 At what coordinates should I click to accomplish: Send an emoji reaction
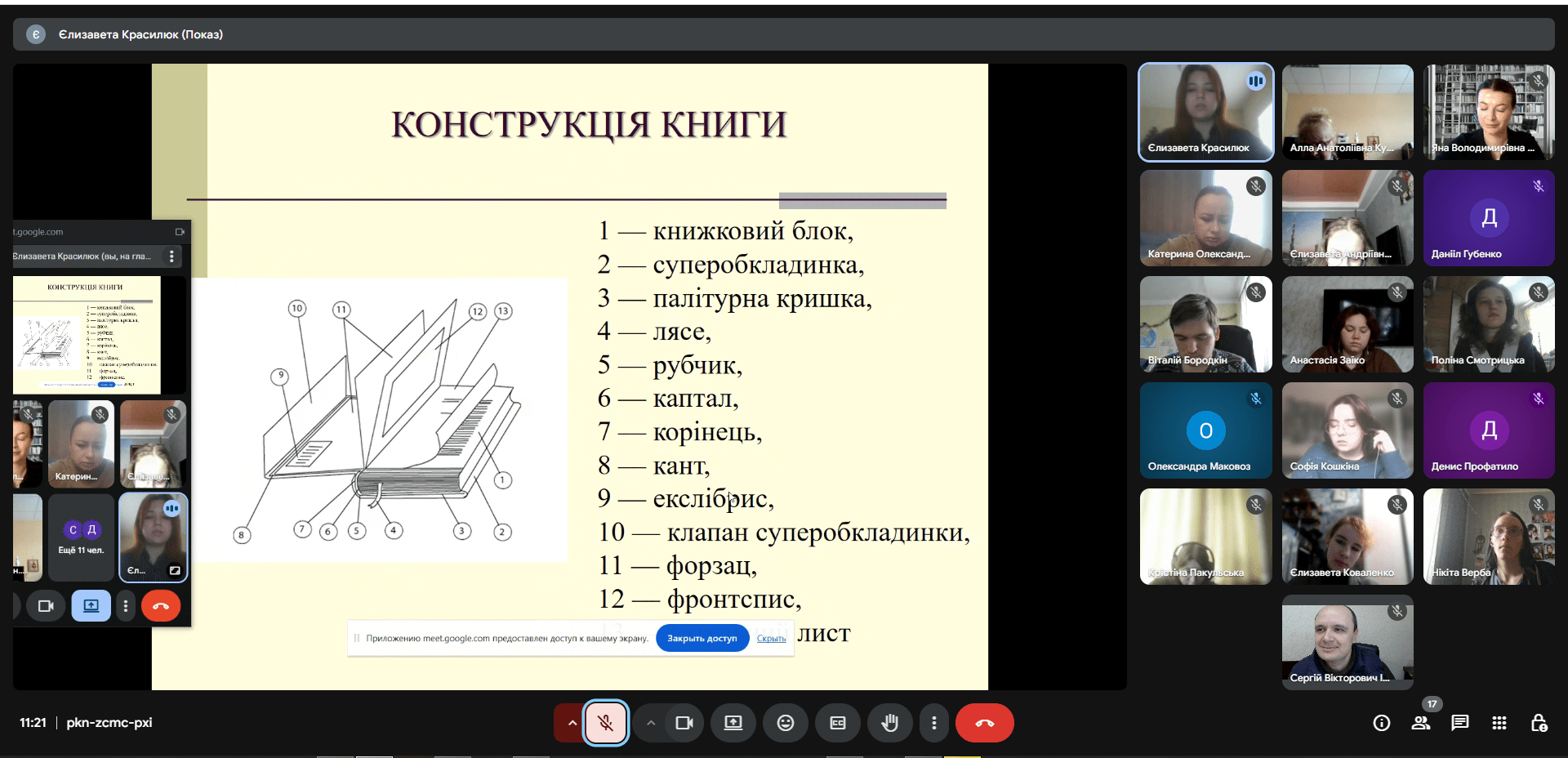pyautogui.click(x=785, y=723)
